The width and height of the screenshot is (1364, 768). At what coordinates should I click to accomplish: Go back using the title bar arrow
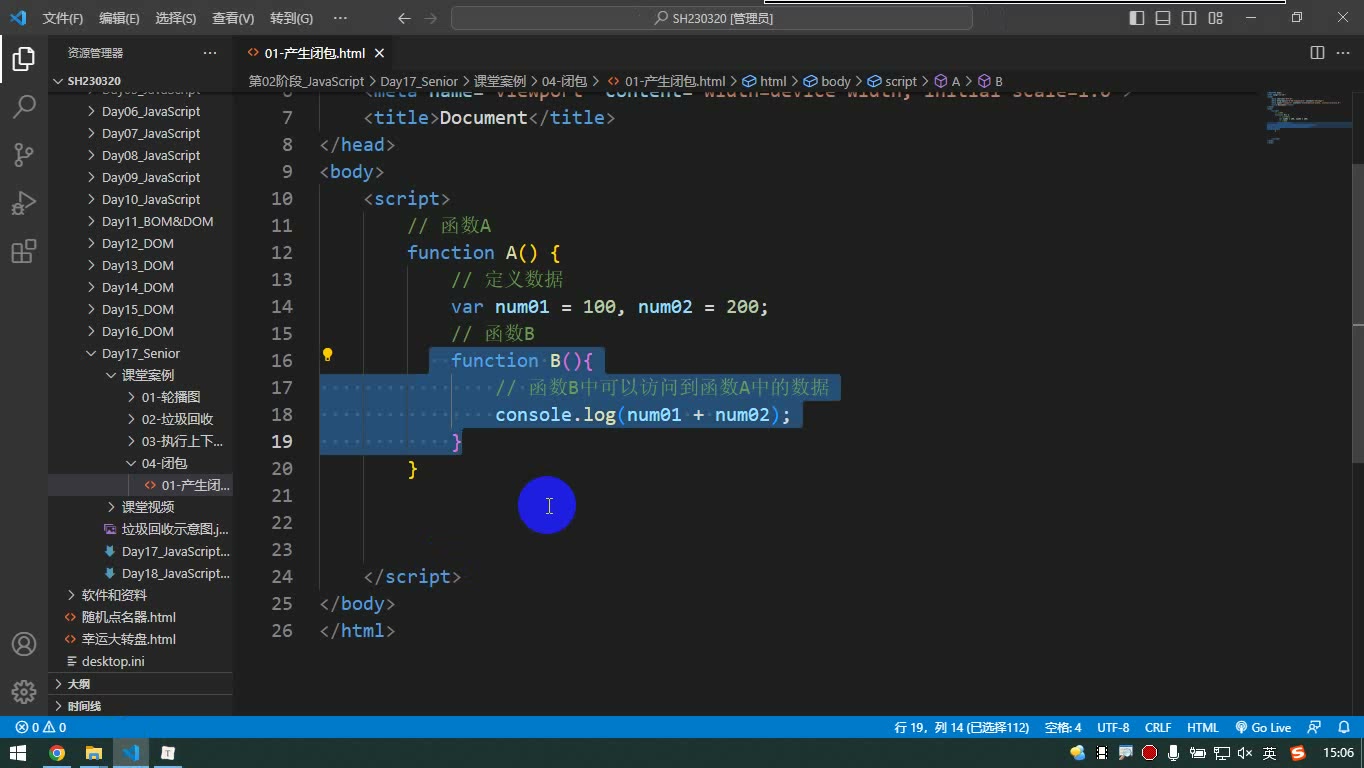coord(404,18)
